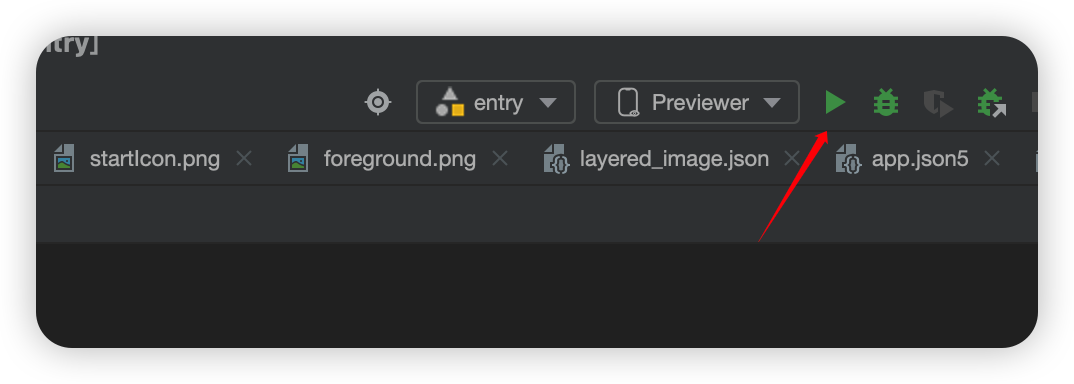Expand the arrow beside entry module
1074x384 pixels.
coord(547,103)
